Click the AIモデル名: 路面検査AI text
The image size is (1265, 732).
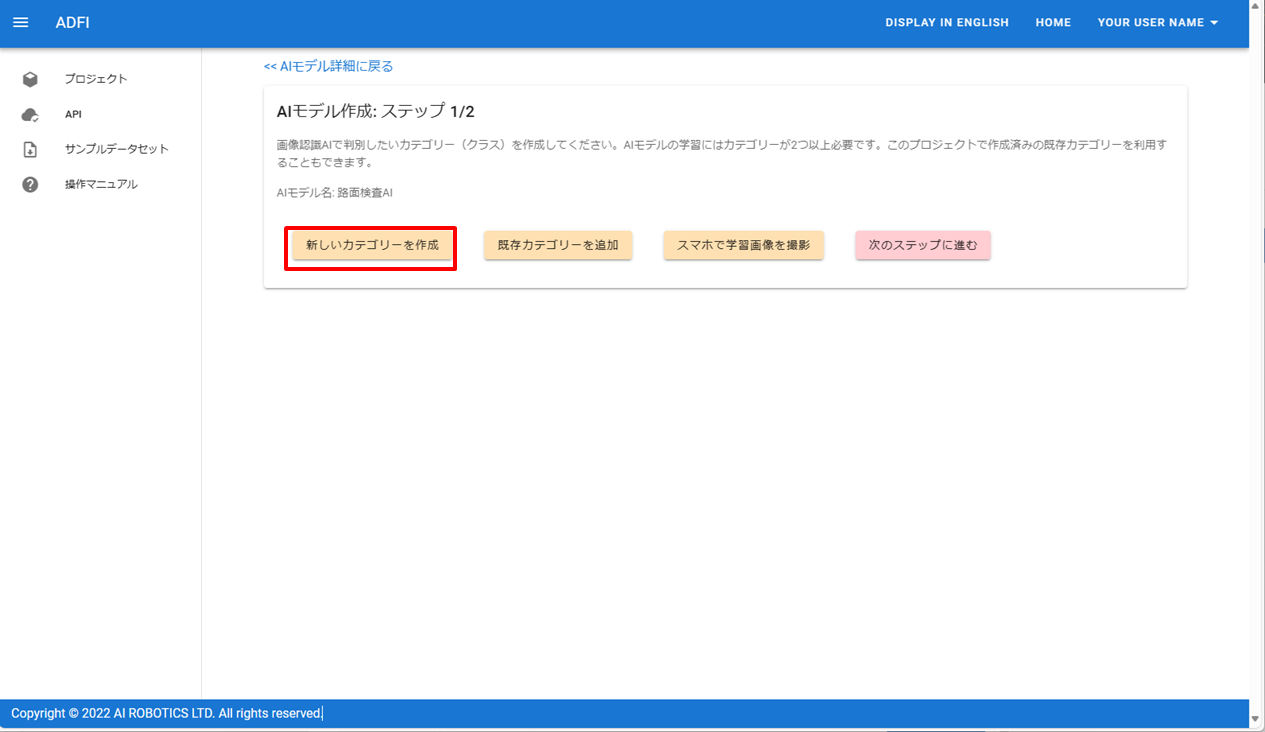[334, 192]
